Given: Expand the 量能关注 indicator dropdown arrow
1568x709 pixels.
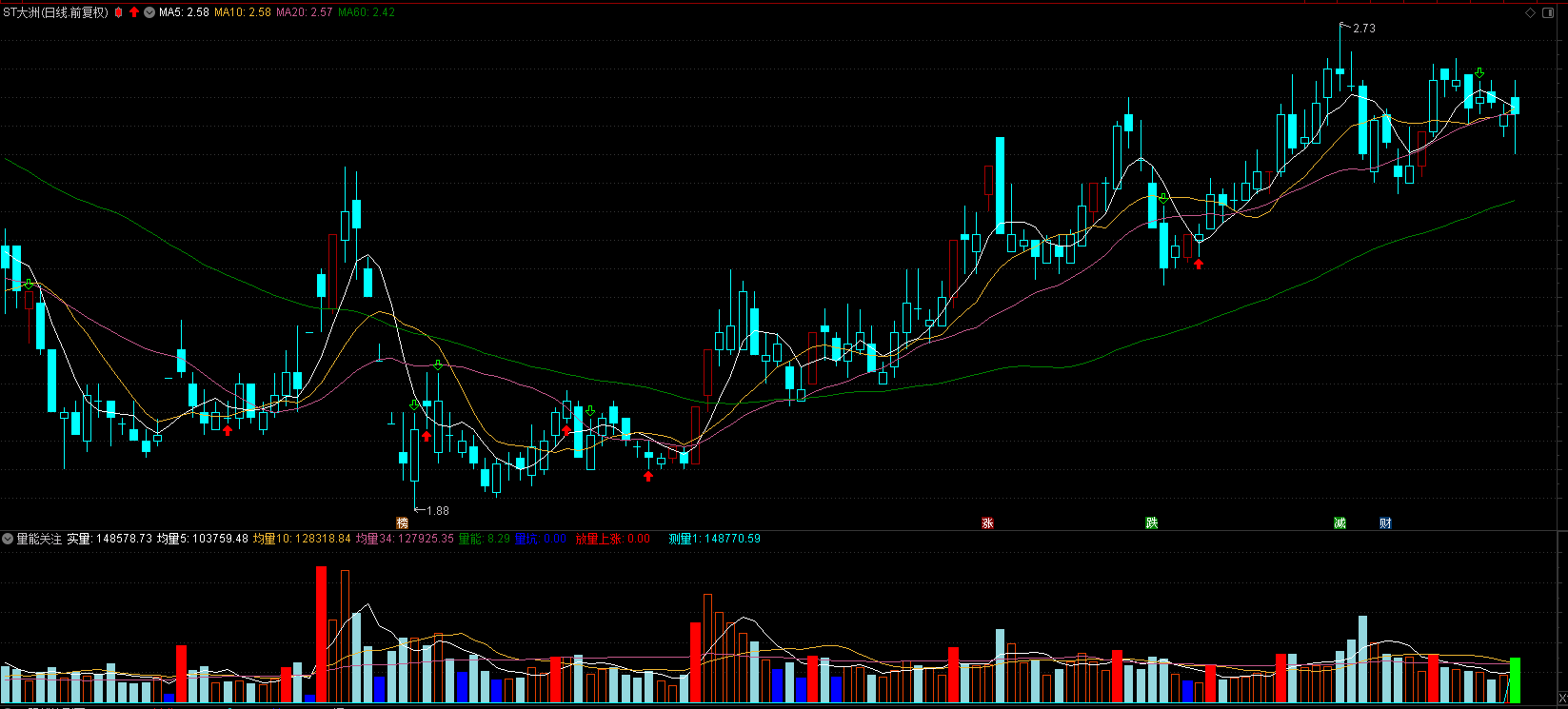Looking at the screenshot, I should point(8,539).
